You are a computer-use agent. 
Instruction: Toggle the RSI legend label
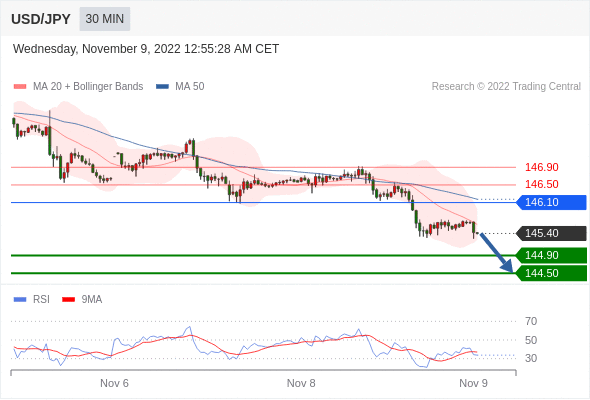[x=41, y=300]
